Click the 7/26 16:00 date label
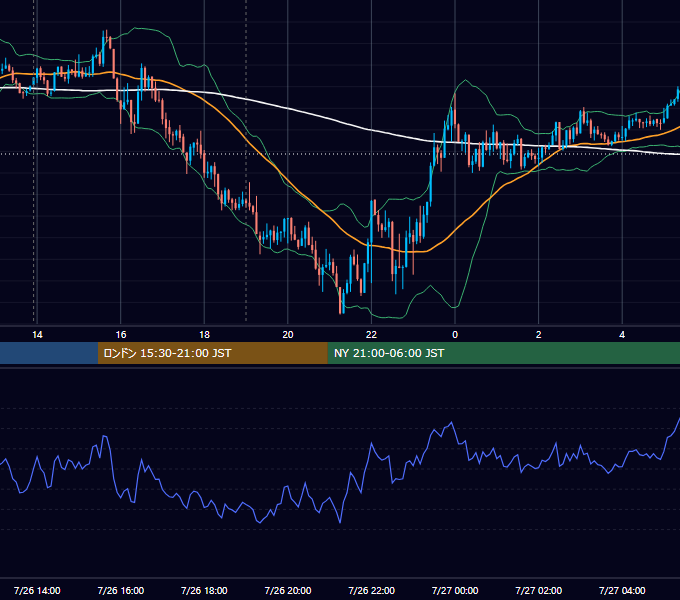 pos(121,590)
